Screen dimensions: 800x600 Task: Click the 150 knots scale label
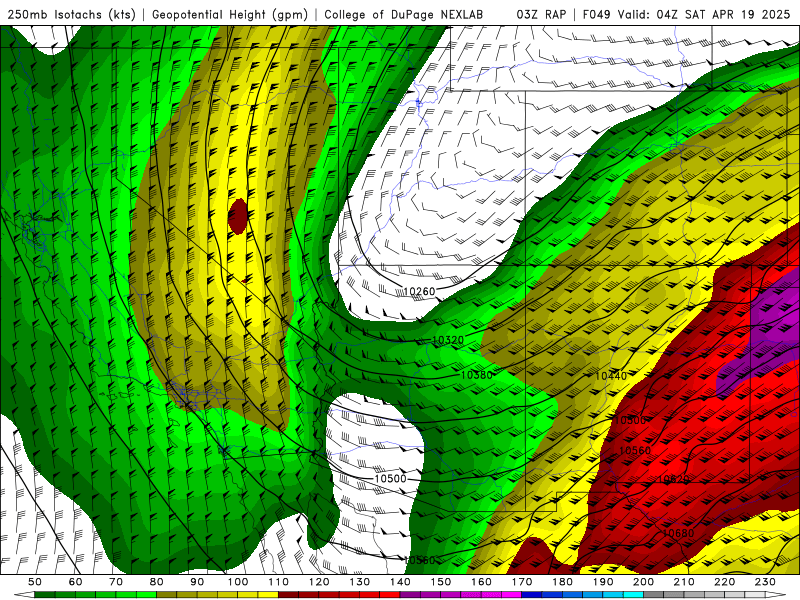[440, 581]
